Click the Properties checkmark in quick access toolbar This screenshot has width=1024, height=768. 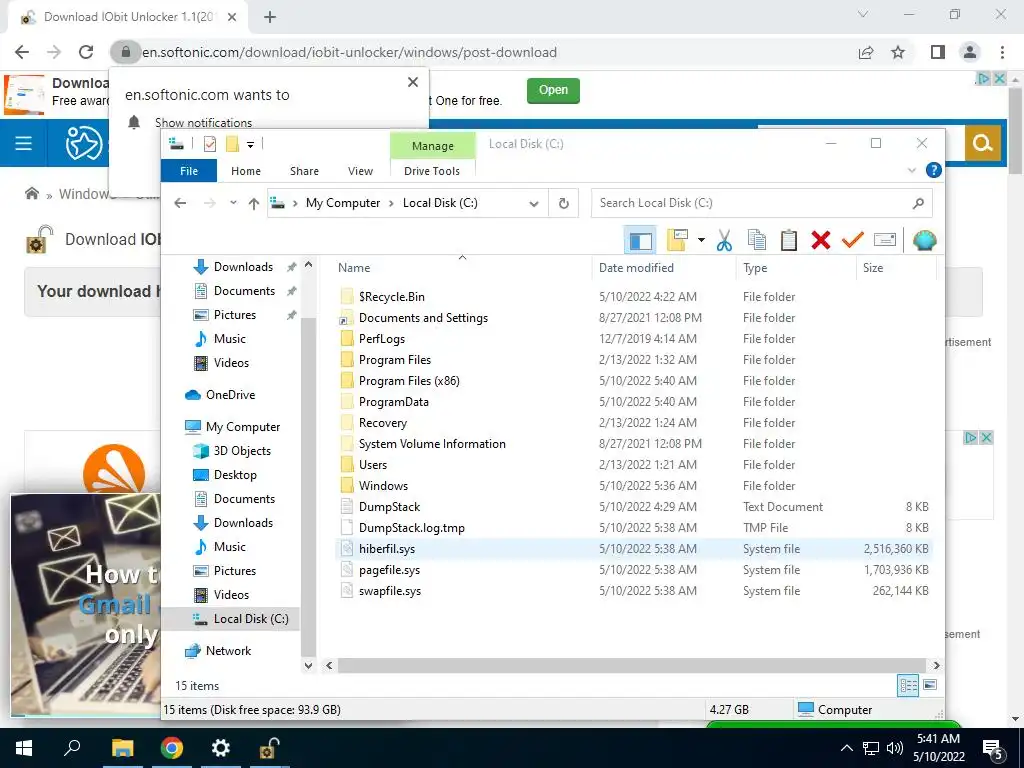(210, 144)
